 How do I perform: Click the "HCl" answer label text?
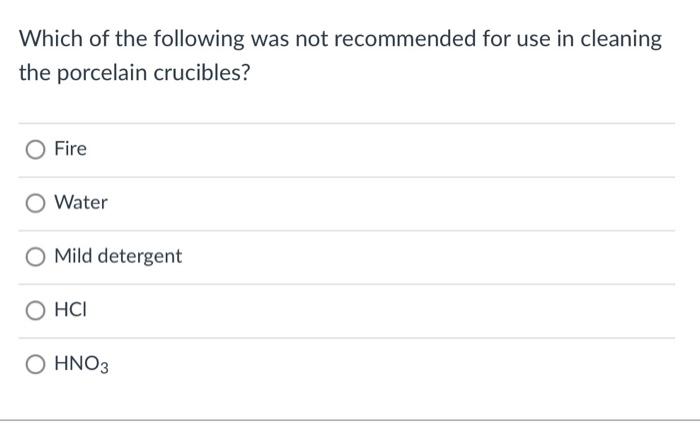pos(71,310)
